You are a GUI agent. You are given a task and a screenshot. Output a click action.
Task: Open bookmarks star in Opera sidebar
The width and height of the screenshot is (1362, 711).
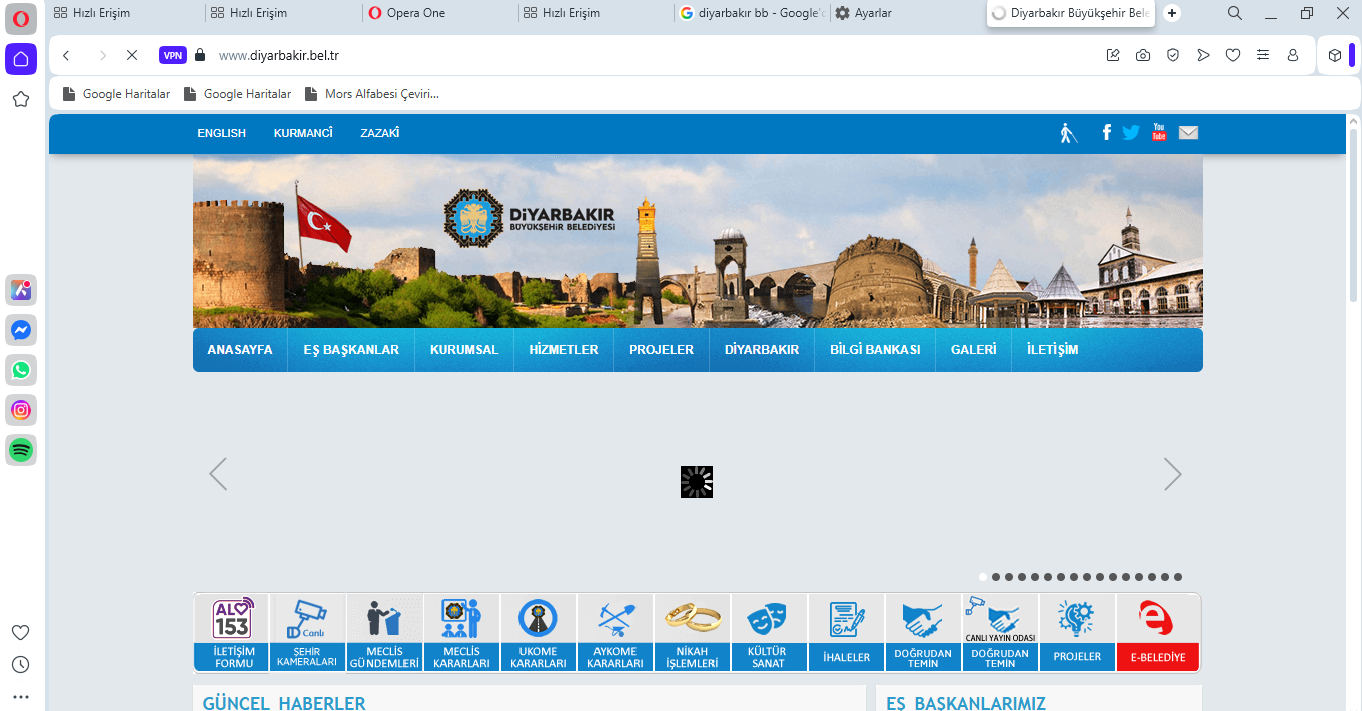coord(21,99)
